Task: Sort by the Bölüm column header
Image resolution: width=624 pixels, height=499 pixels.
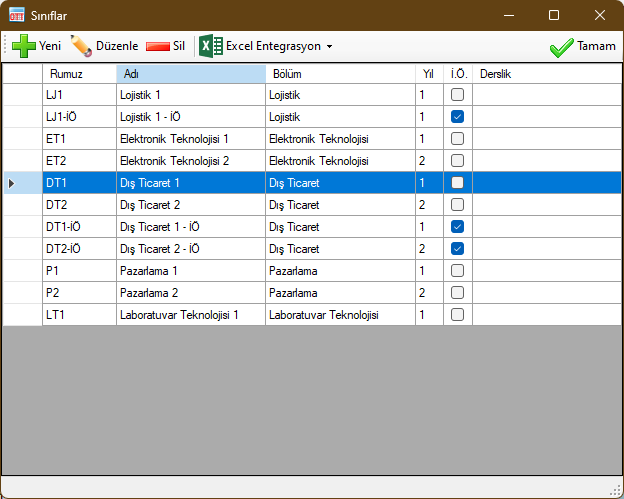Action: 339,74
